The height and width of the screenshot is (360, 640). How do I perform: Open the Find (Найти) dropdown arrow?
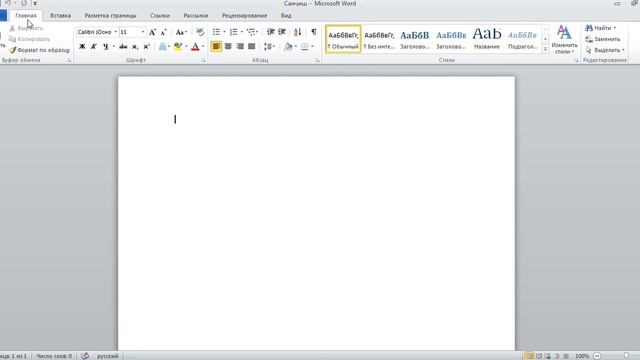pyautogui.click(x=615, y=28)
